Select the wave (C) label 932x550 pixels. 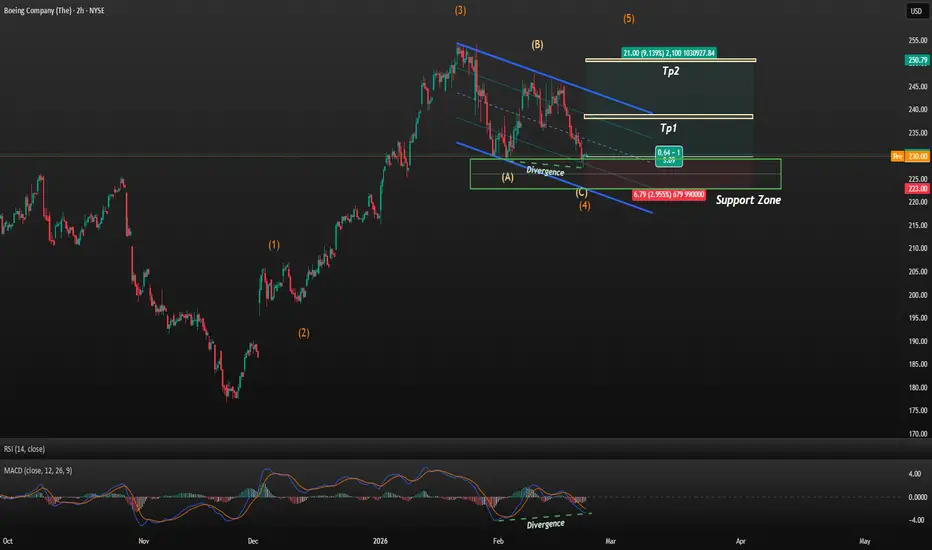pyautogui.click(x=581, y=193)
